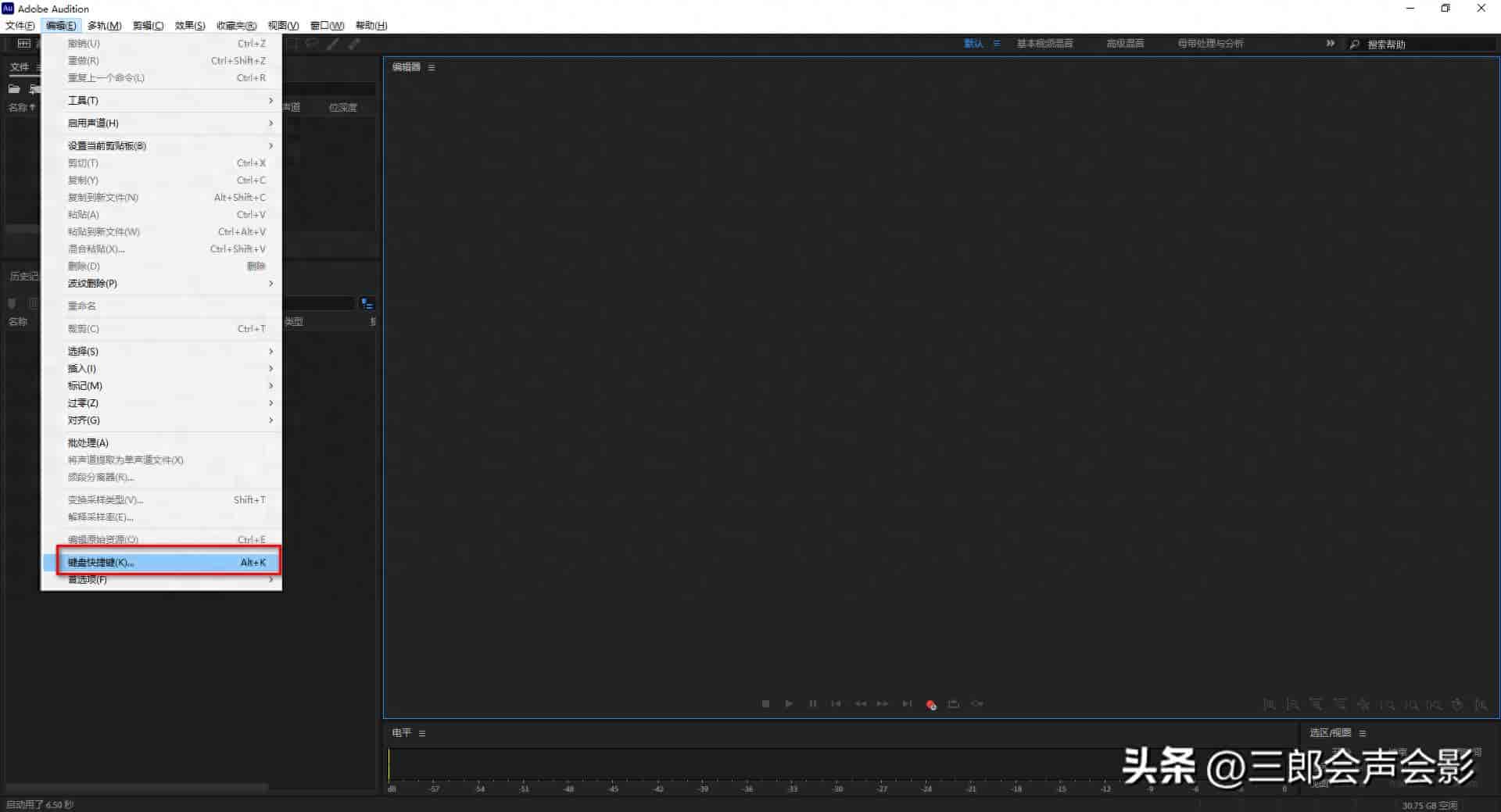Click the Pause transport button
The width and height of the screenshot is (1501, 812).
[x=812, y=704]
